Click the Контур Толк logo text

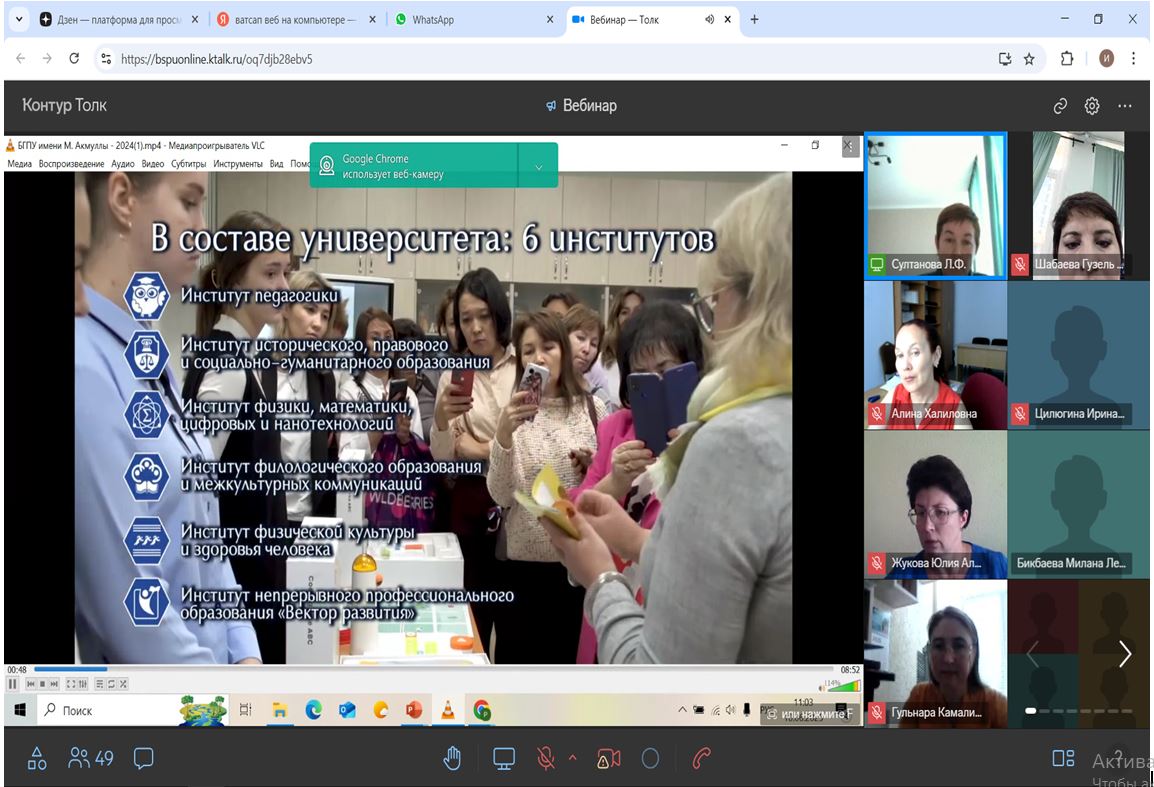point(64,105)
